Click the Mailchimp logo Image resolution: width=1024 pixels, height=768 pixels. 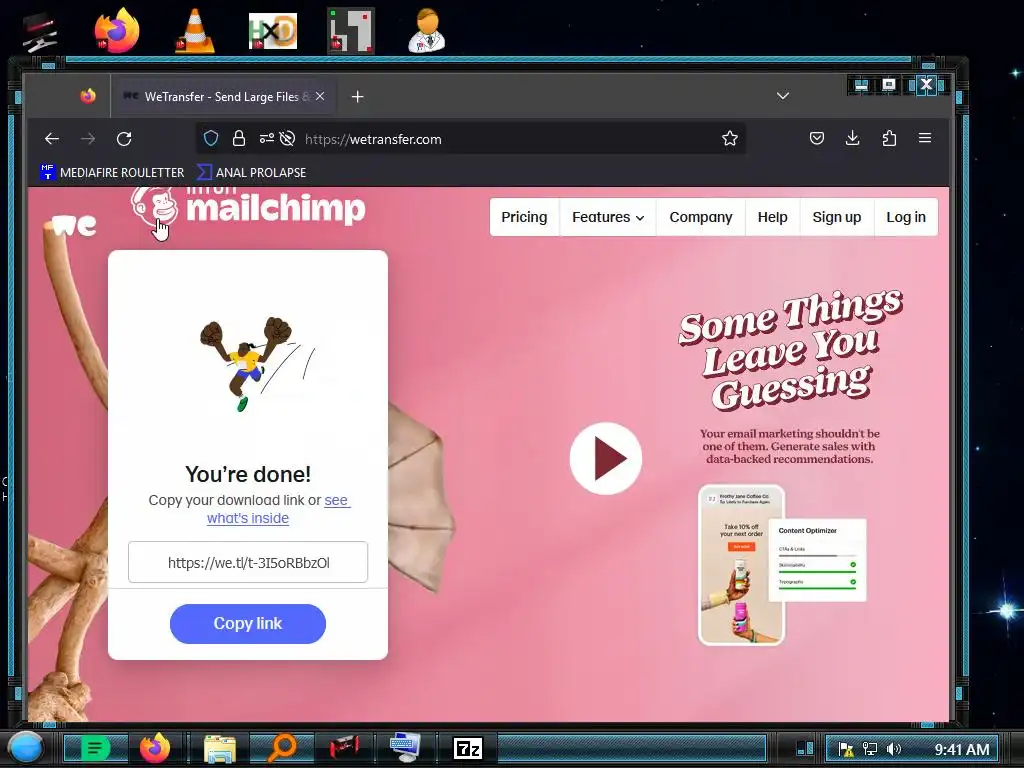click(248, 207)
